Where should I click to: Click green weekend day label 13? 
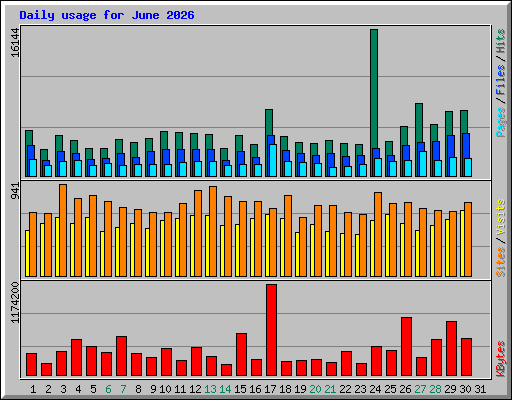210,389
